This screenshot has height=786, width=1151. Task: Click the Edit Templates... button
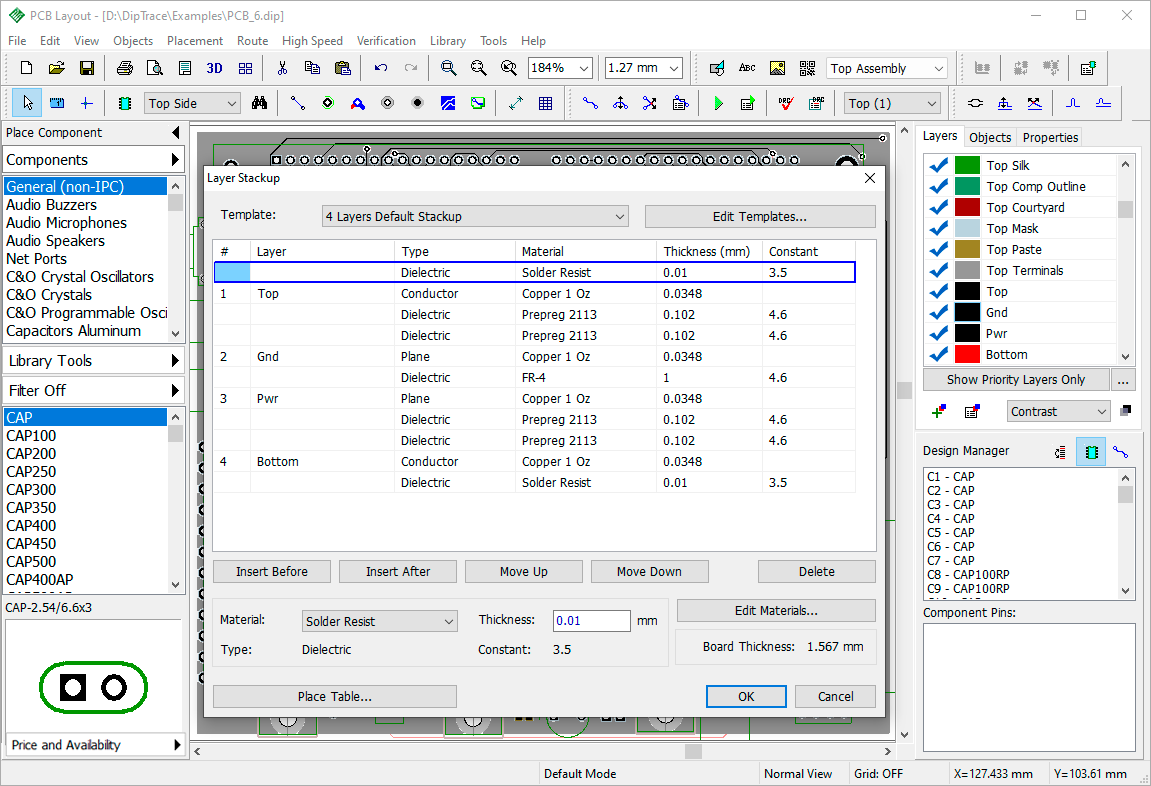coord(760,216)
